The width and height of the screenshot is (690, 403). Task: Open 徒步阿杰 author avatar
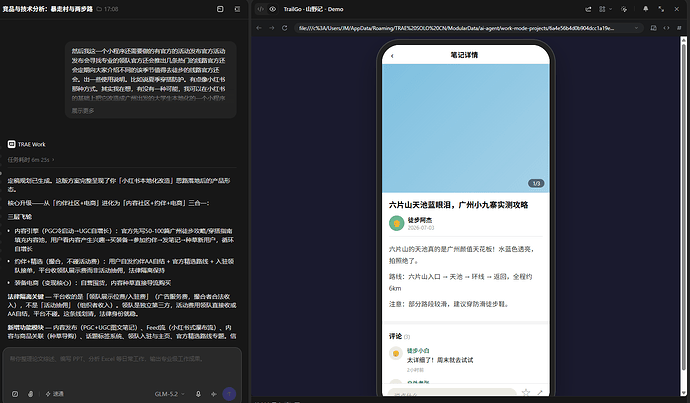pos(396,223)
